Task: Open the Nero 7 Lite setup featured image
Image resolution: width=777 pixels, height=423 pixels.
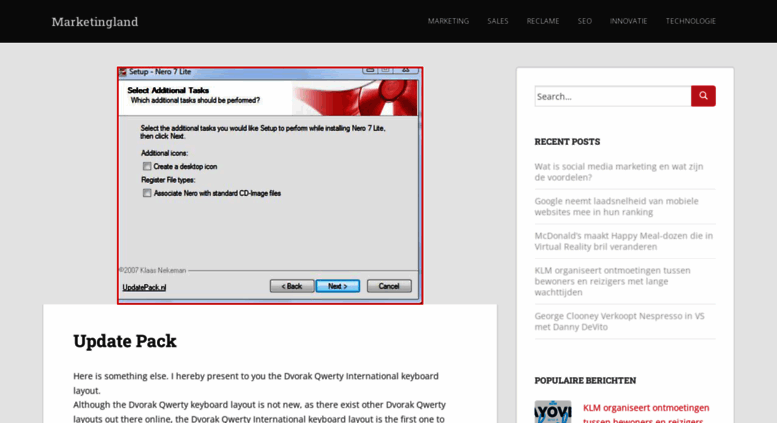Action: [x=270, y=186]
